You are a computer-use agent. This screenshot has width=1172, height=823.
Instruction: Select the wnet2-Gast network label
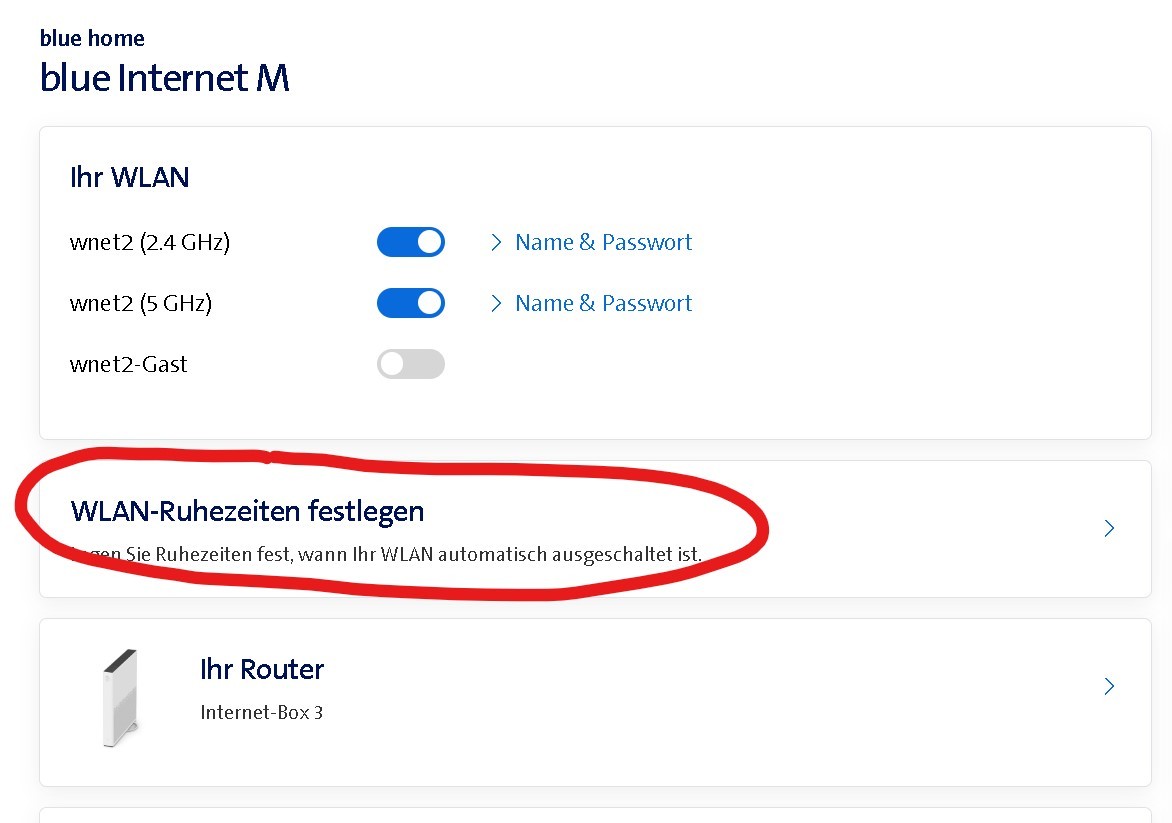[129, 364]
